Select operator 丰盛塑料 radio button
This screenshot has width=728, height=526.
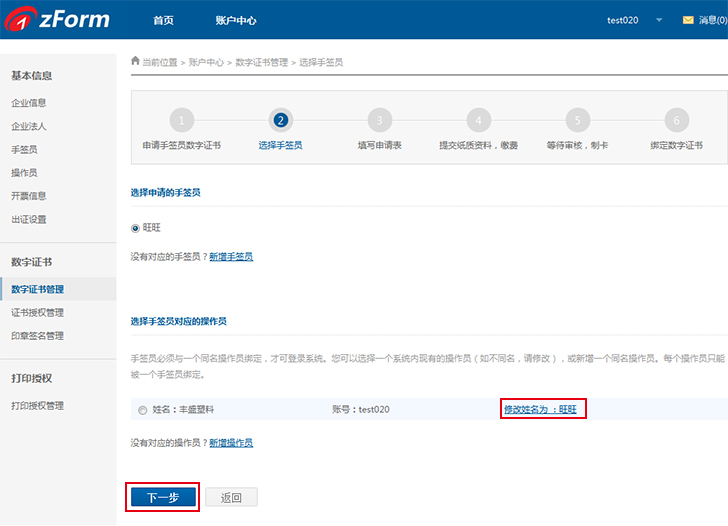(x=143, y=410)
